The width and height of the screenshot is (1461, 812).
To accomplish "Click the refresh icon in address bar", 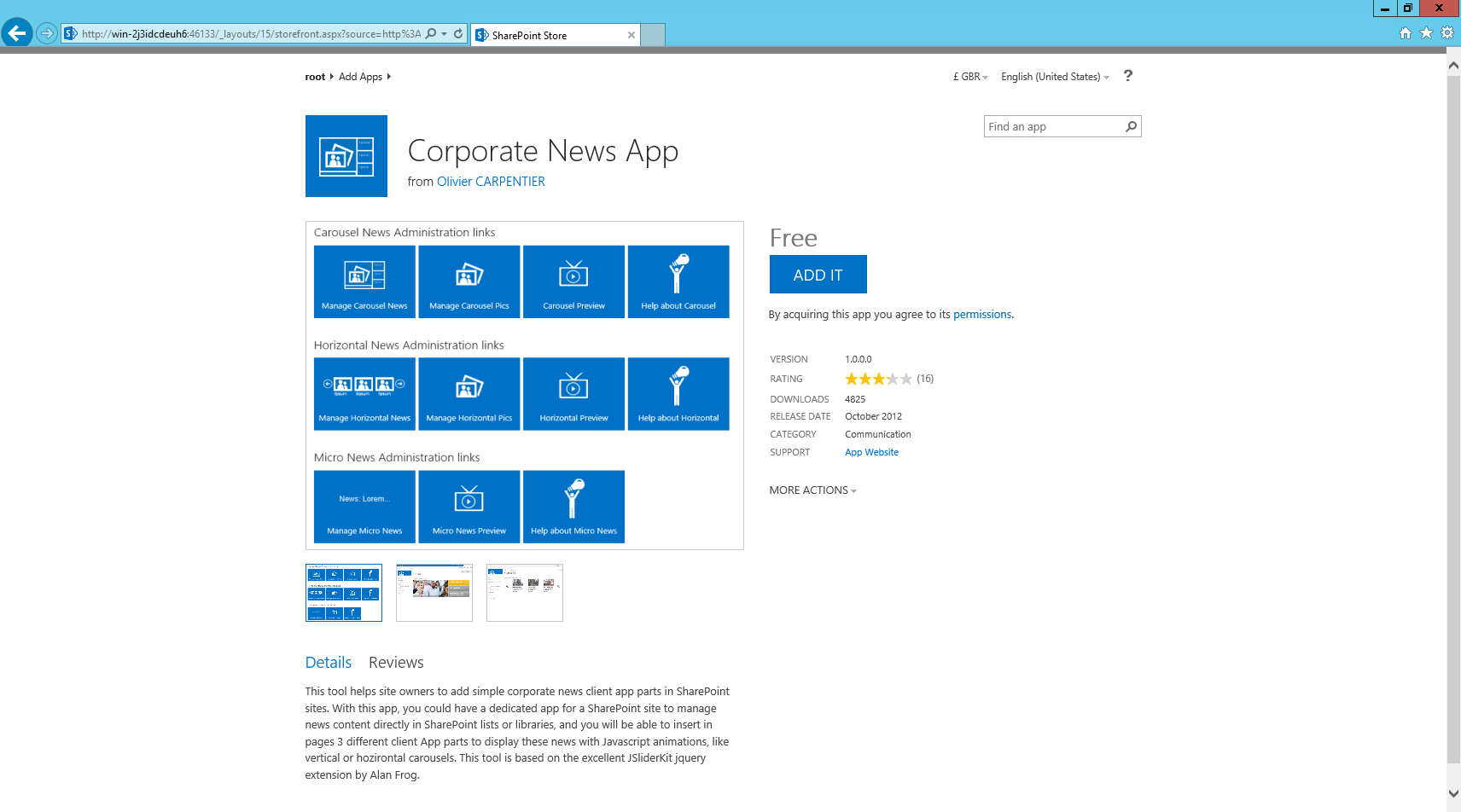I will pos(458,34).
